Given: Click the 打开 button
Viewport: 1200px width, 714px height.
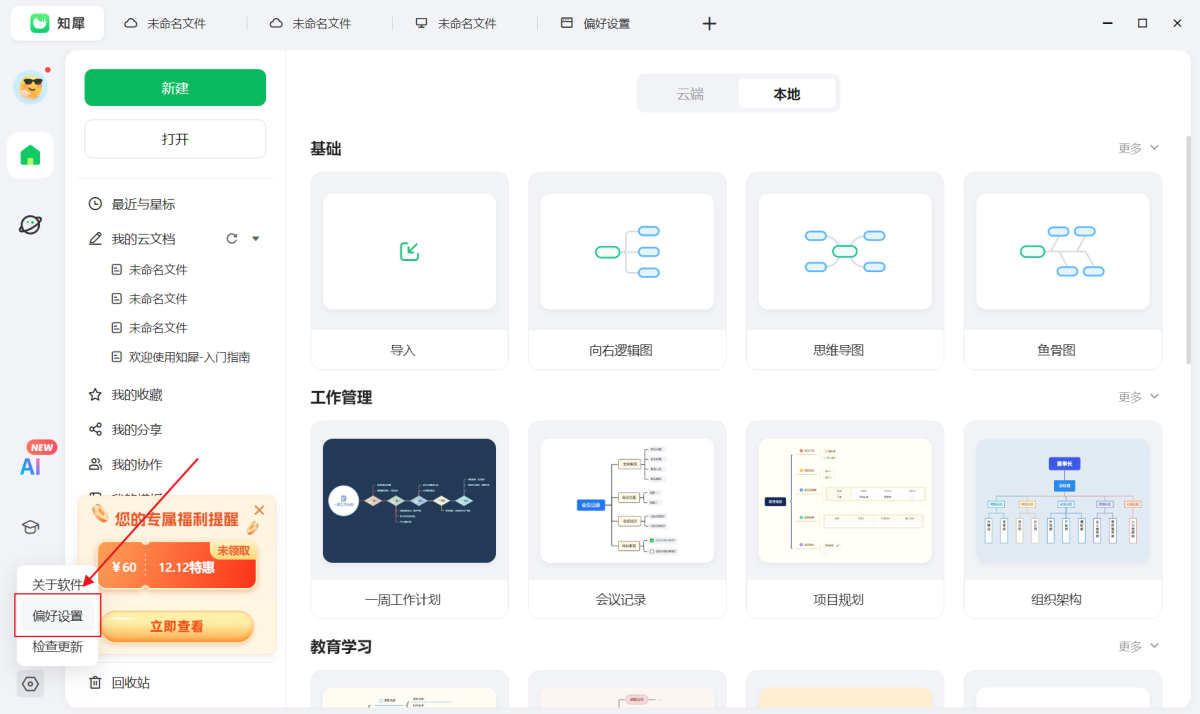Looking at the screenshot, I should coord(175,139).
